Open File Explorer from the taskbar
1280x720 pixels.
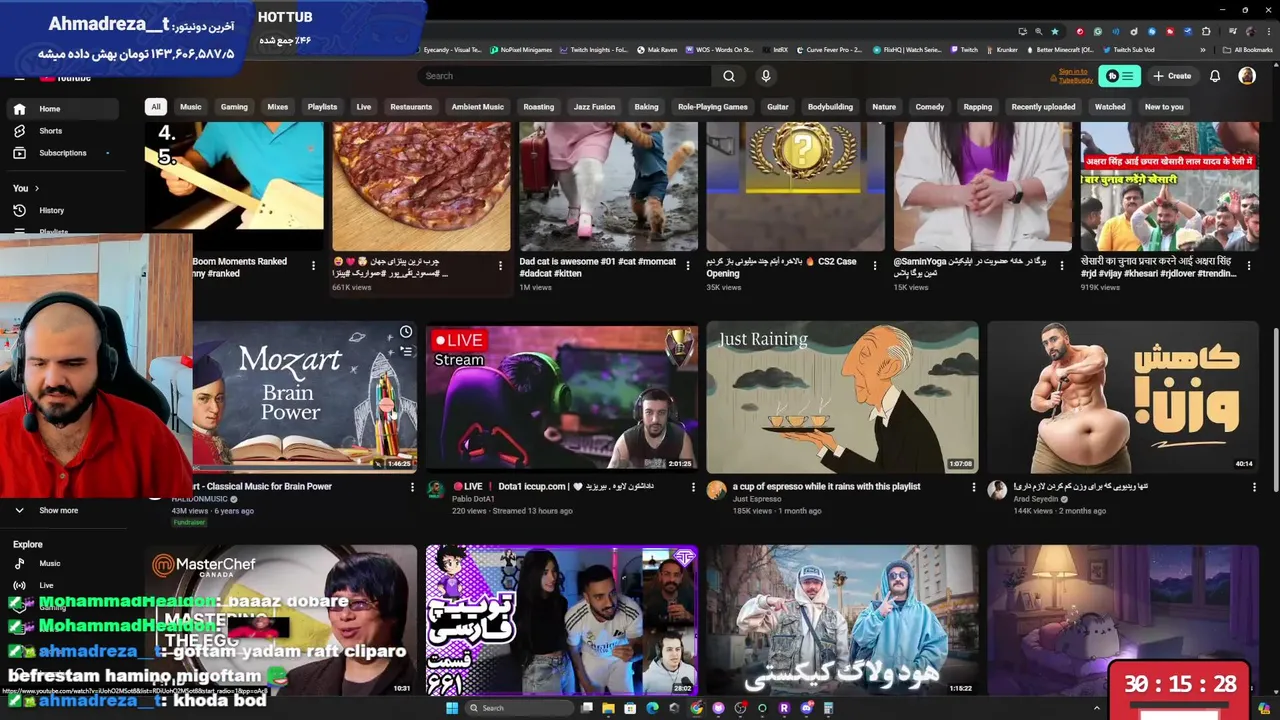[x=608, y=708]
